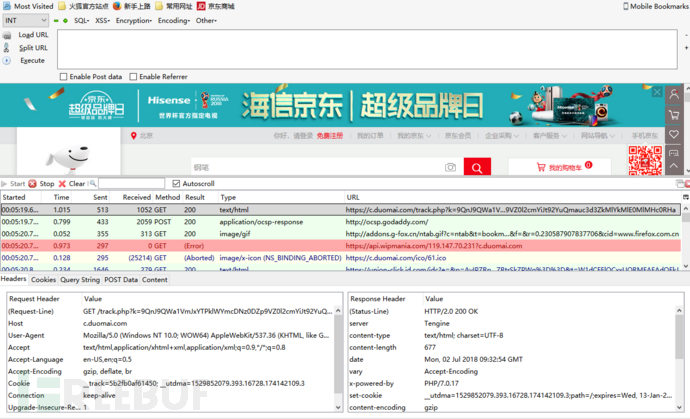690x419 pixels.
Task: Close the Hisense banner ad
Action: [x=657, y=92]
